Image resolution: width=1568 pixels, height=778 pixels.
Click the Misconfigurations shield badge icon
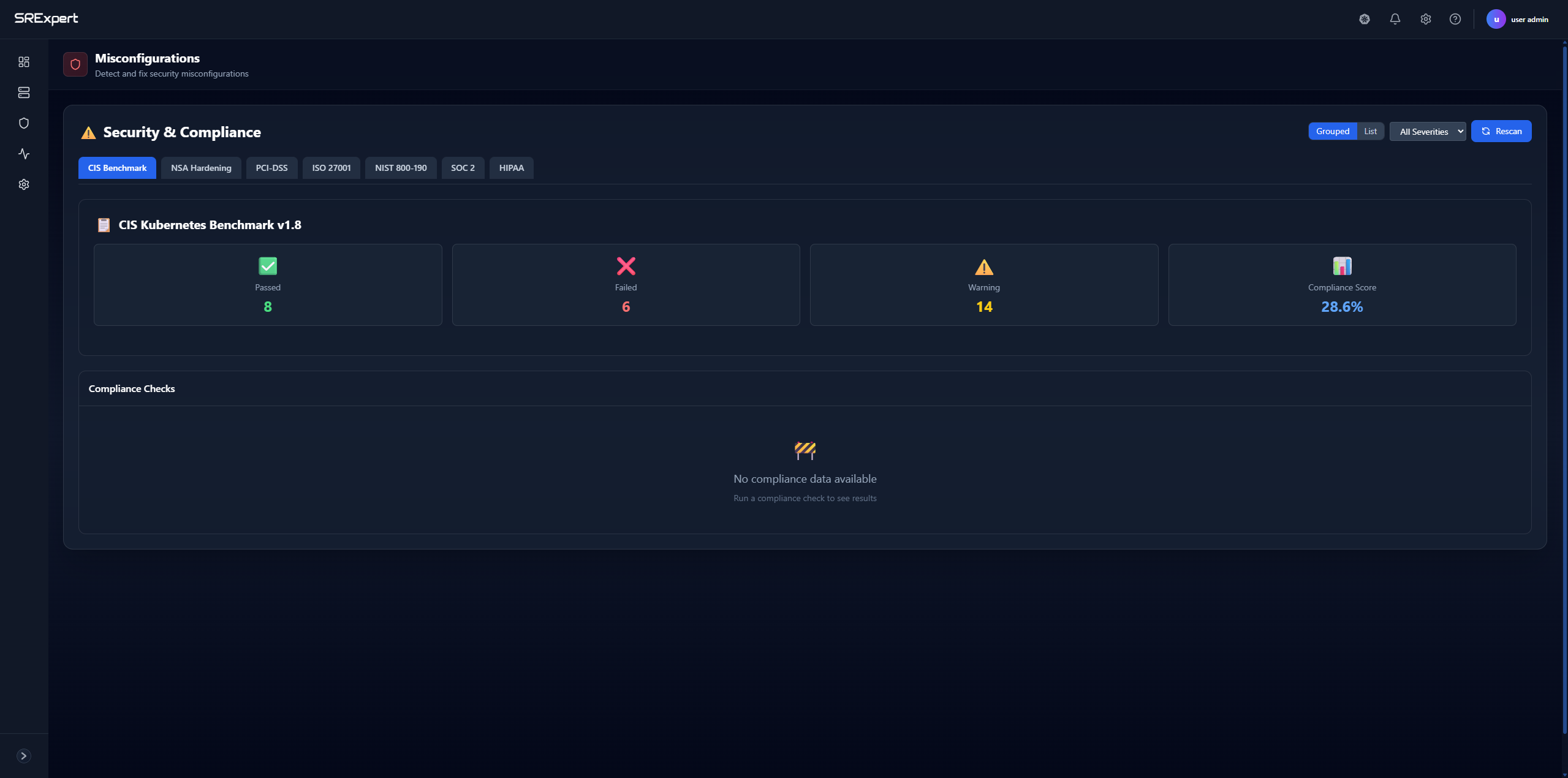(74, 64)
